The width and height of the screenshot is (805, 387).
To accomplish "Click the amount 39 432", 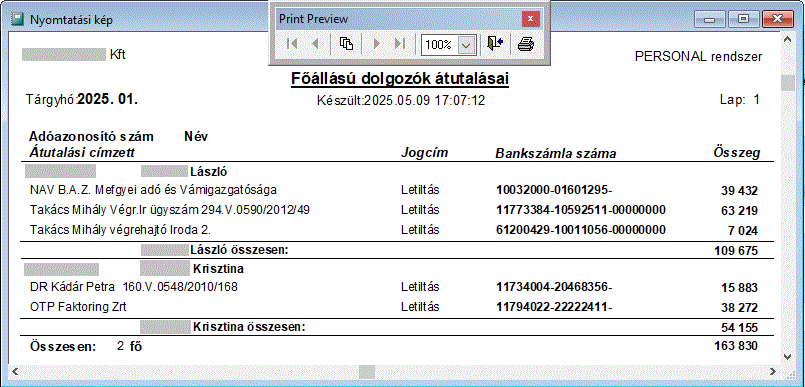I will click(x=739, y=191).
